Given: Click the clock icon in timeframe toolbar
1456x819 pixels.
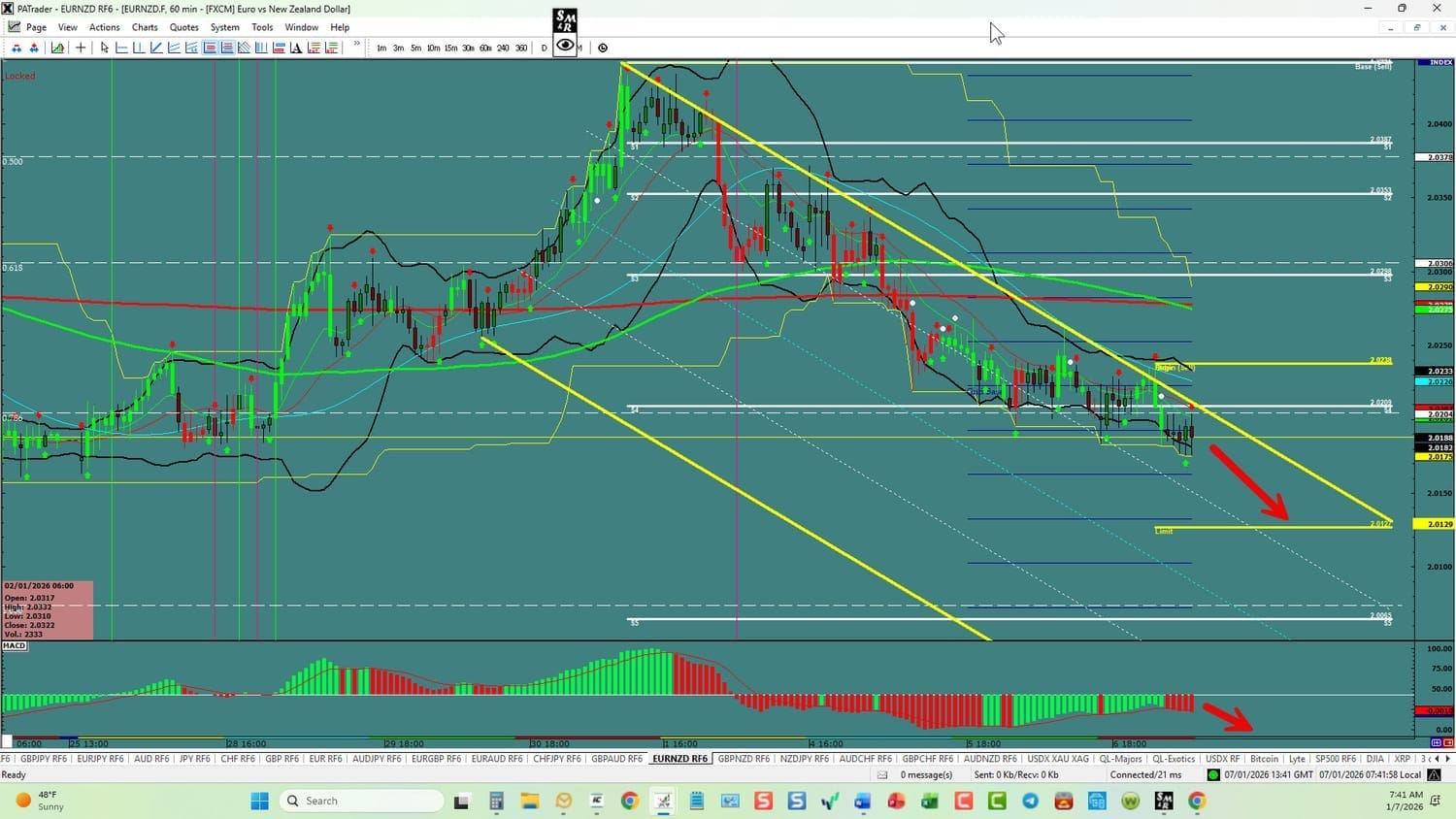Looking at the screenshot, I should pyautogui.click(x=603, y=48).
